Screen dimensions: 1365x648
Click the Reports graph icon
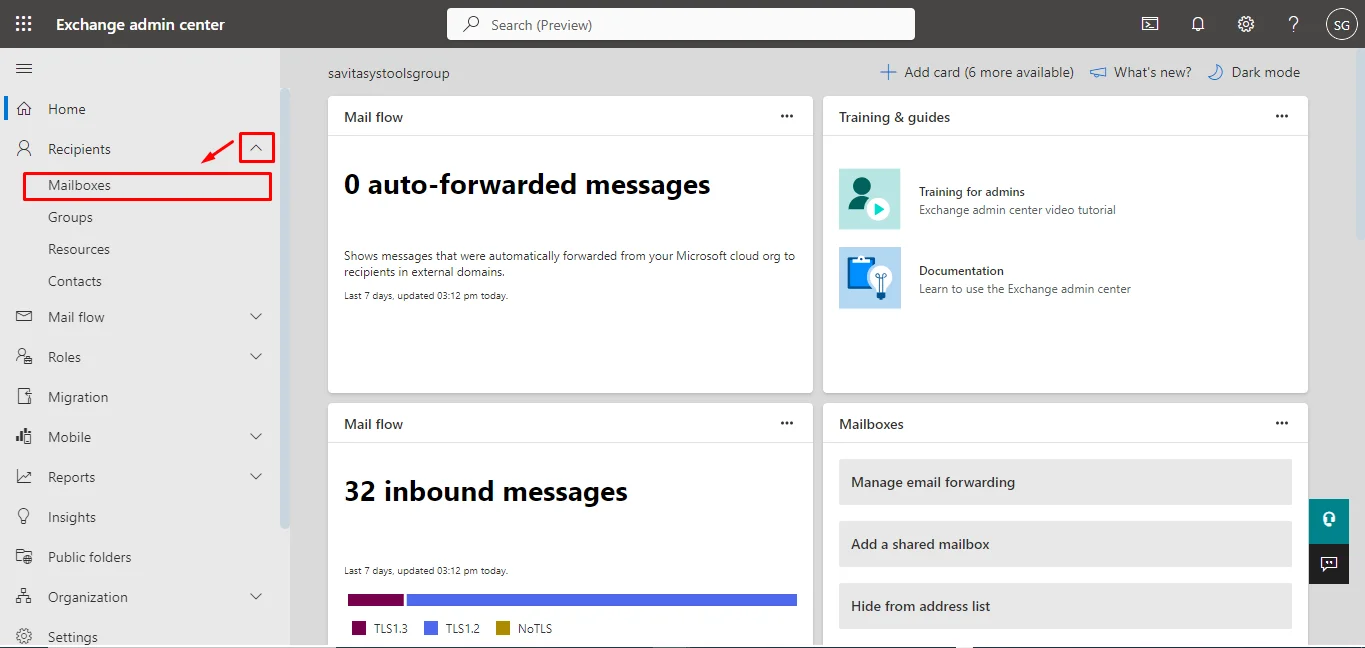pyautogui.click(x=25, y=476)
